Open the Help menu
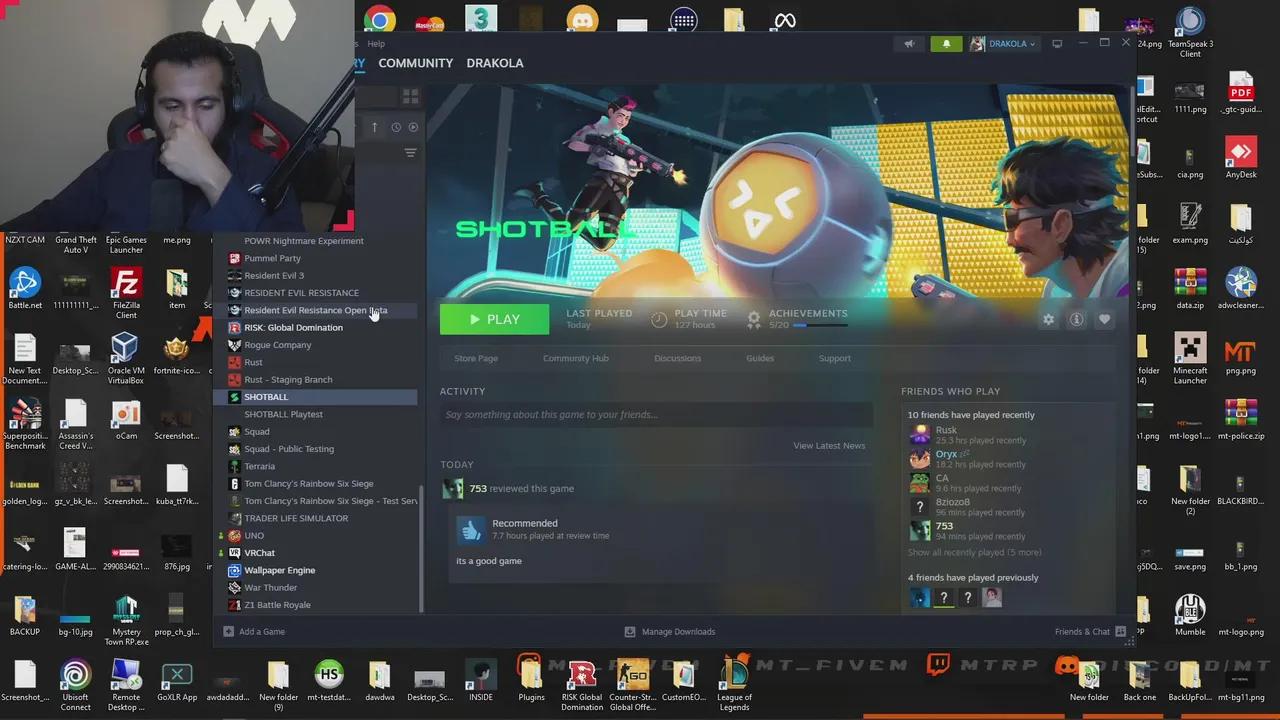Viewport: 1280px width, 720px height. 376,44
